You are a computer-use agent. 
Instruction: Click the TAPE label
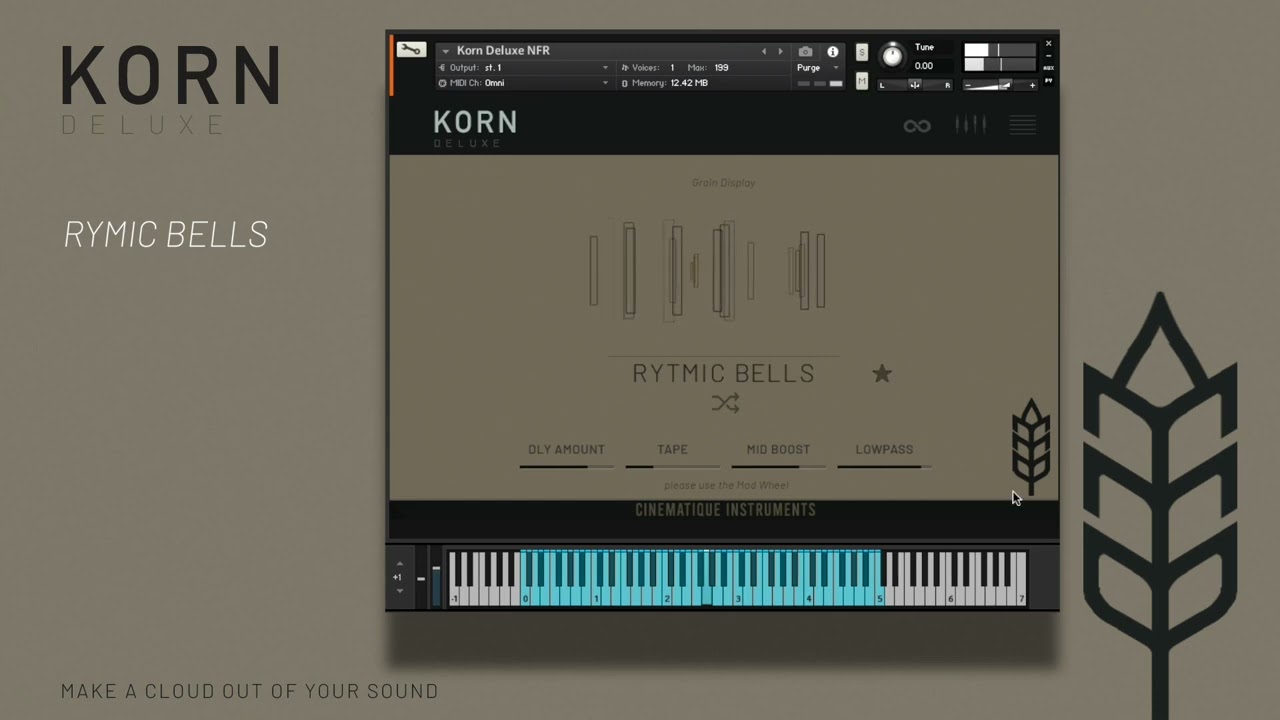click(x=672, y=449)
